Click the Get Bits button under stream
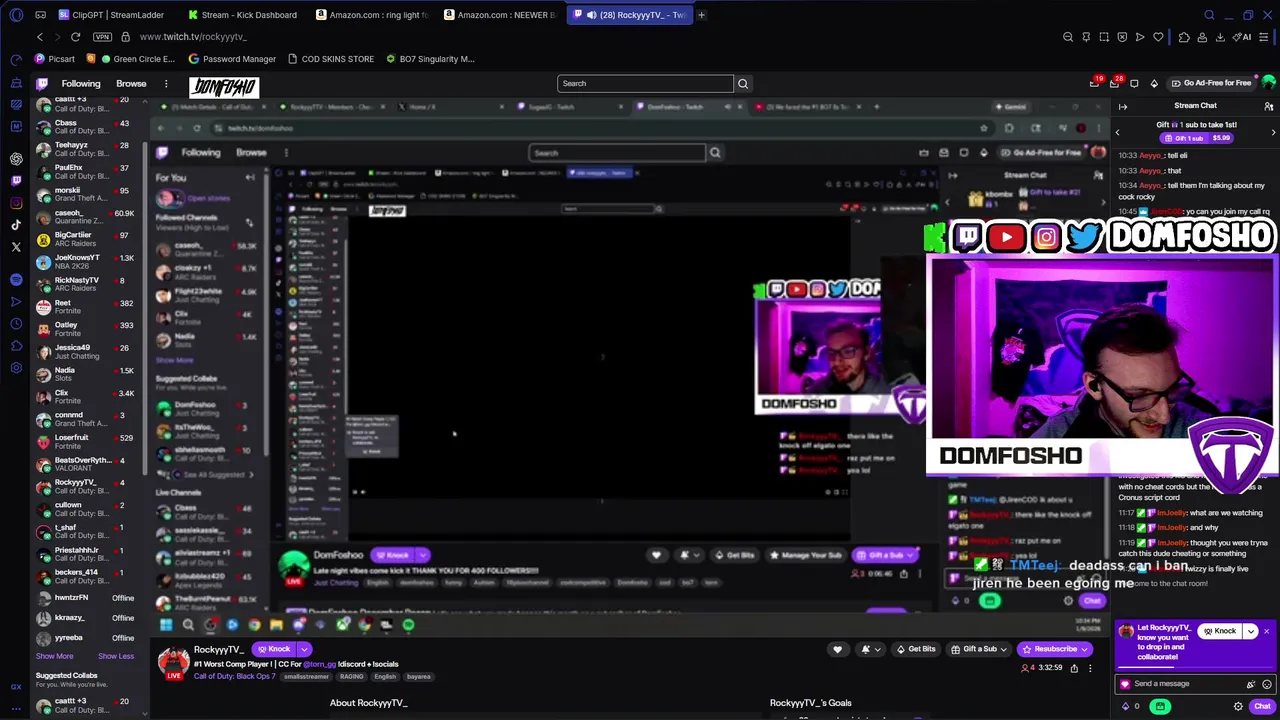This screenshot has height=720, width=1280. point(917,649)
